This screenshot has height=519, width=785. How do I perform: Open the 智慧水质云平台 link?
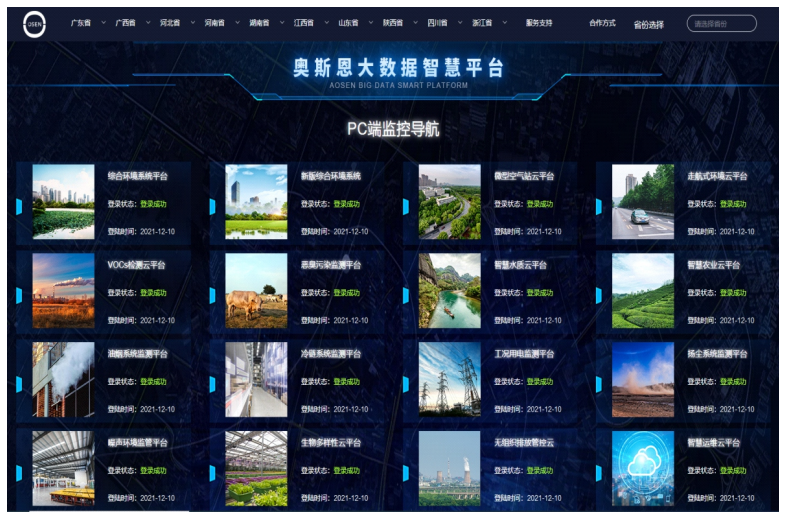(520, 265)
